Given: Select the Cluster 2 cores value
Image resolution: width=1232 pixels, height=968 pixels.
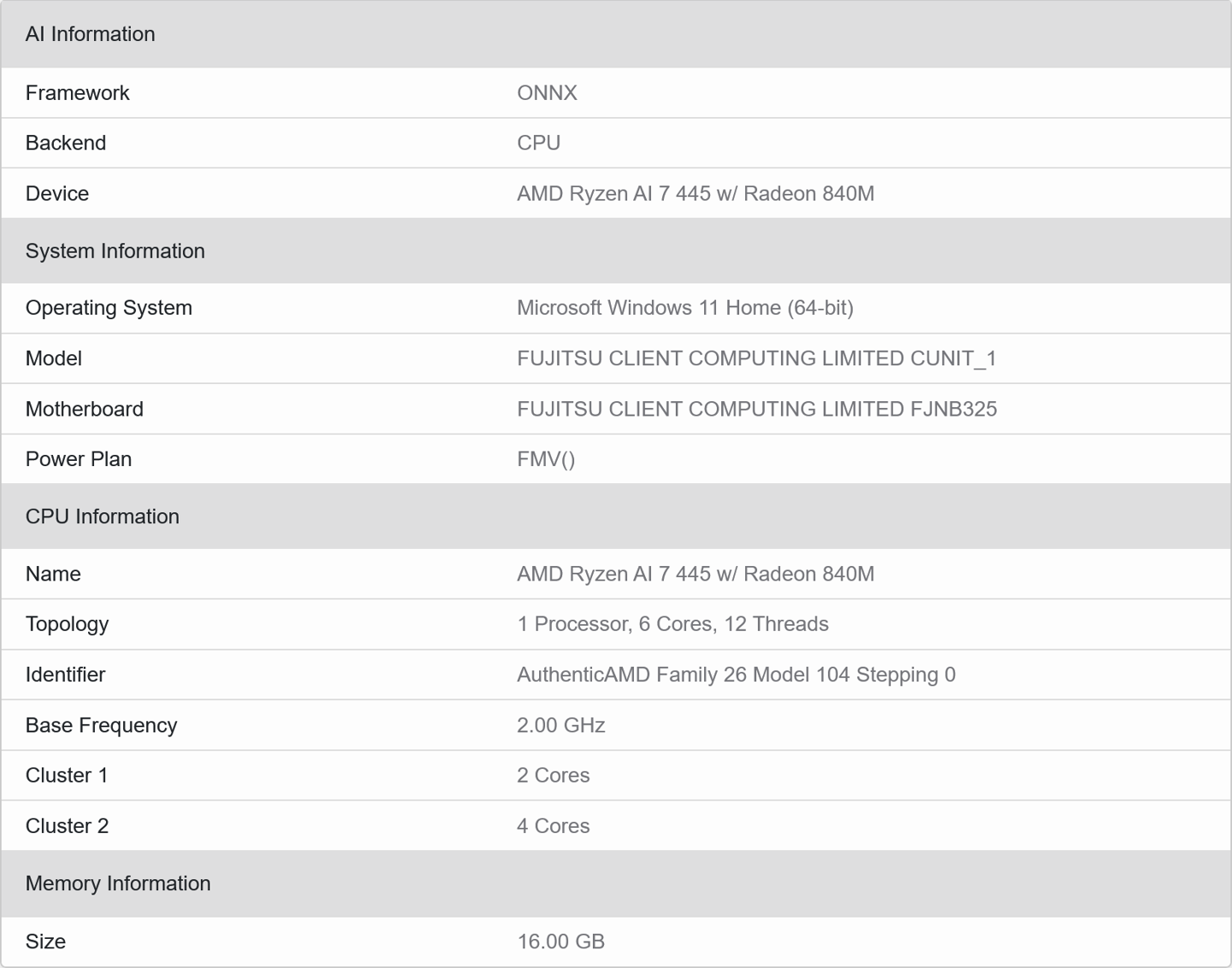Looking at the screenshot, I should (x=554, y=826).
